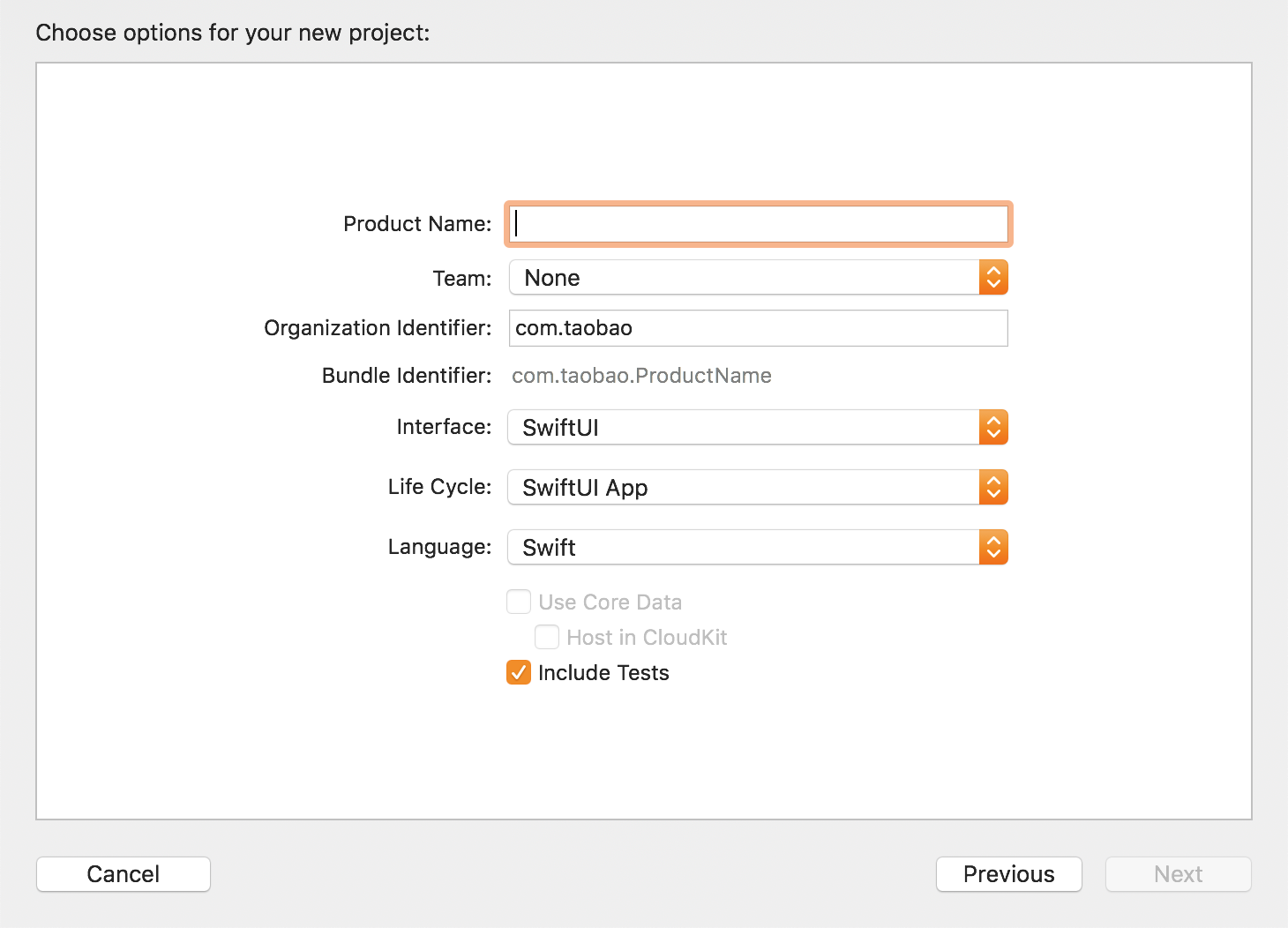Viewport: 1288px width, 928px height.
Task: Go back with the Previous button
Action: click(1008, 874)
